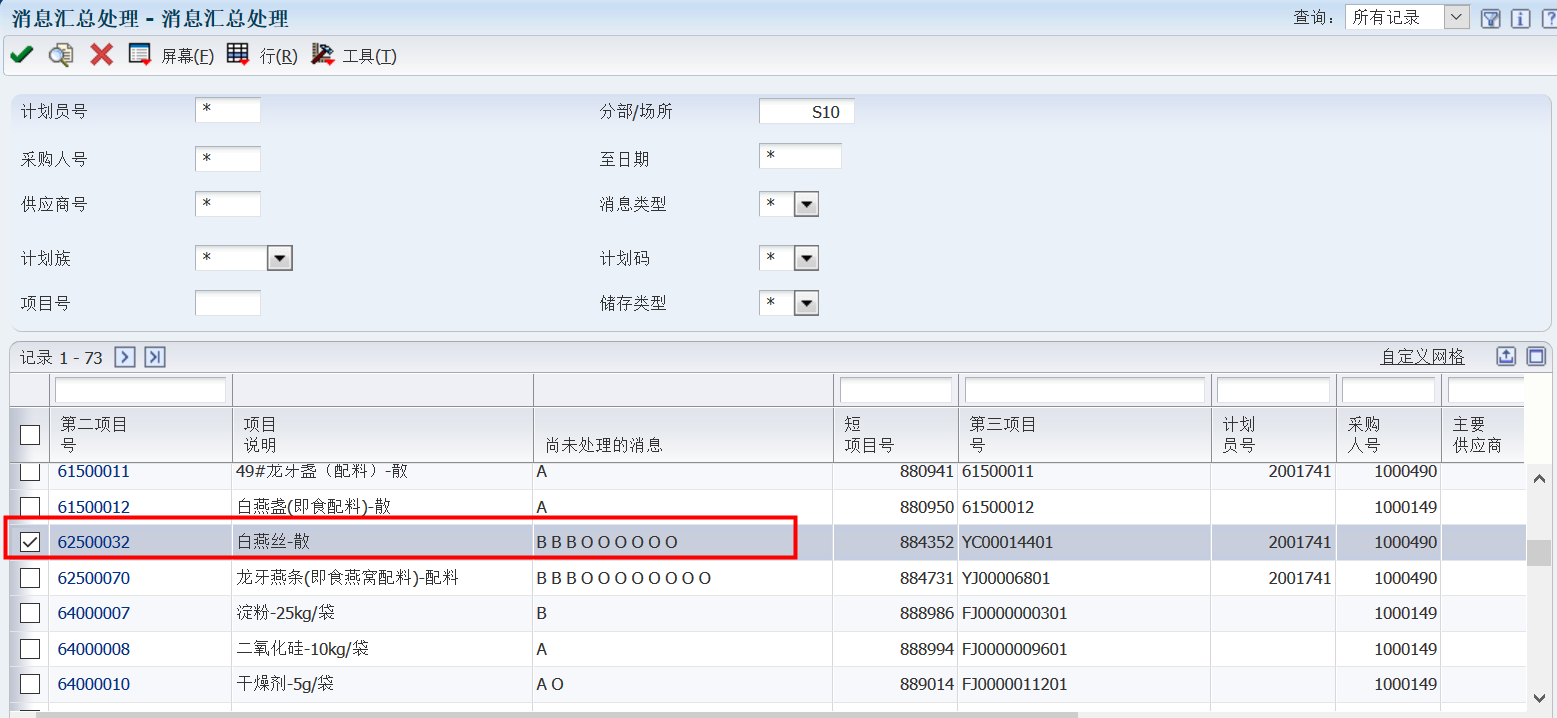Click the green checkmark OK icon
This screenshot has height=718, width=1557.
click(21, 55)
